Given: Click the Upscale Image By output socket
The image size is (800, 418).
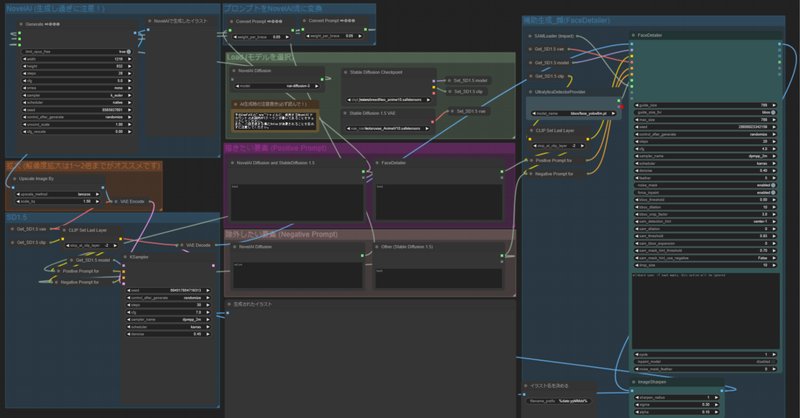Looking at the screenshot, I should coord(103,187).
